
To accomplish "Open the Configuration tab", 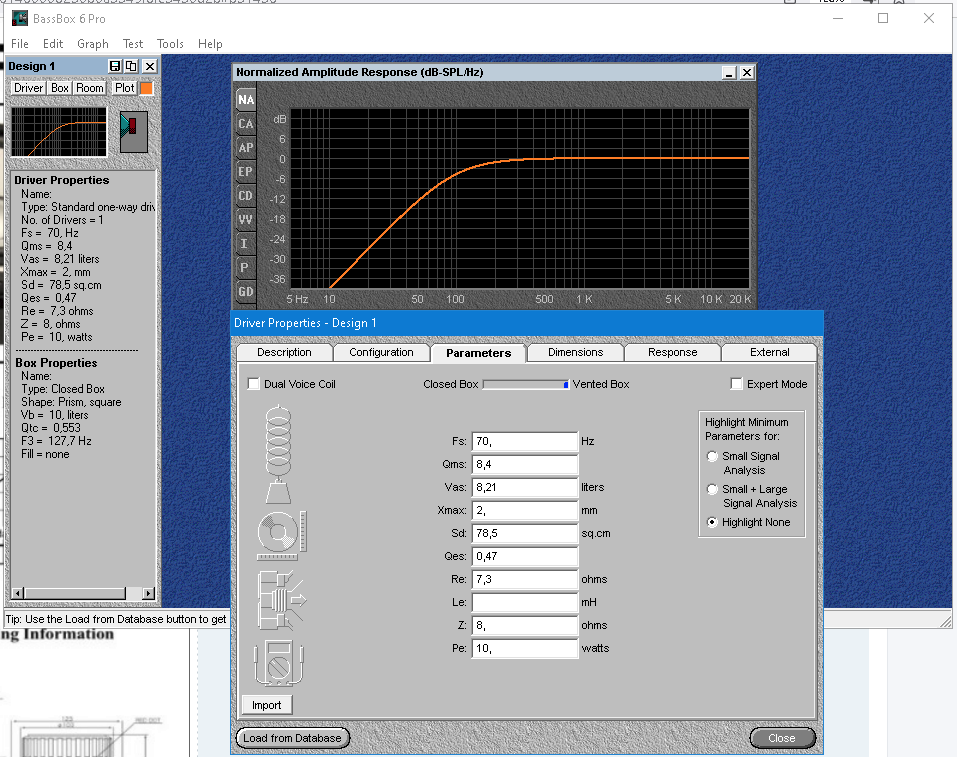I will [x=381, y=353].
